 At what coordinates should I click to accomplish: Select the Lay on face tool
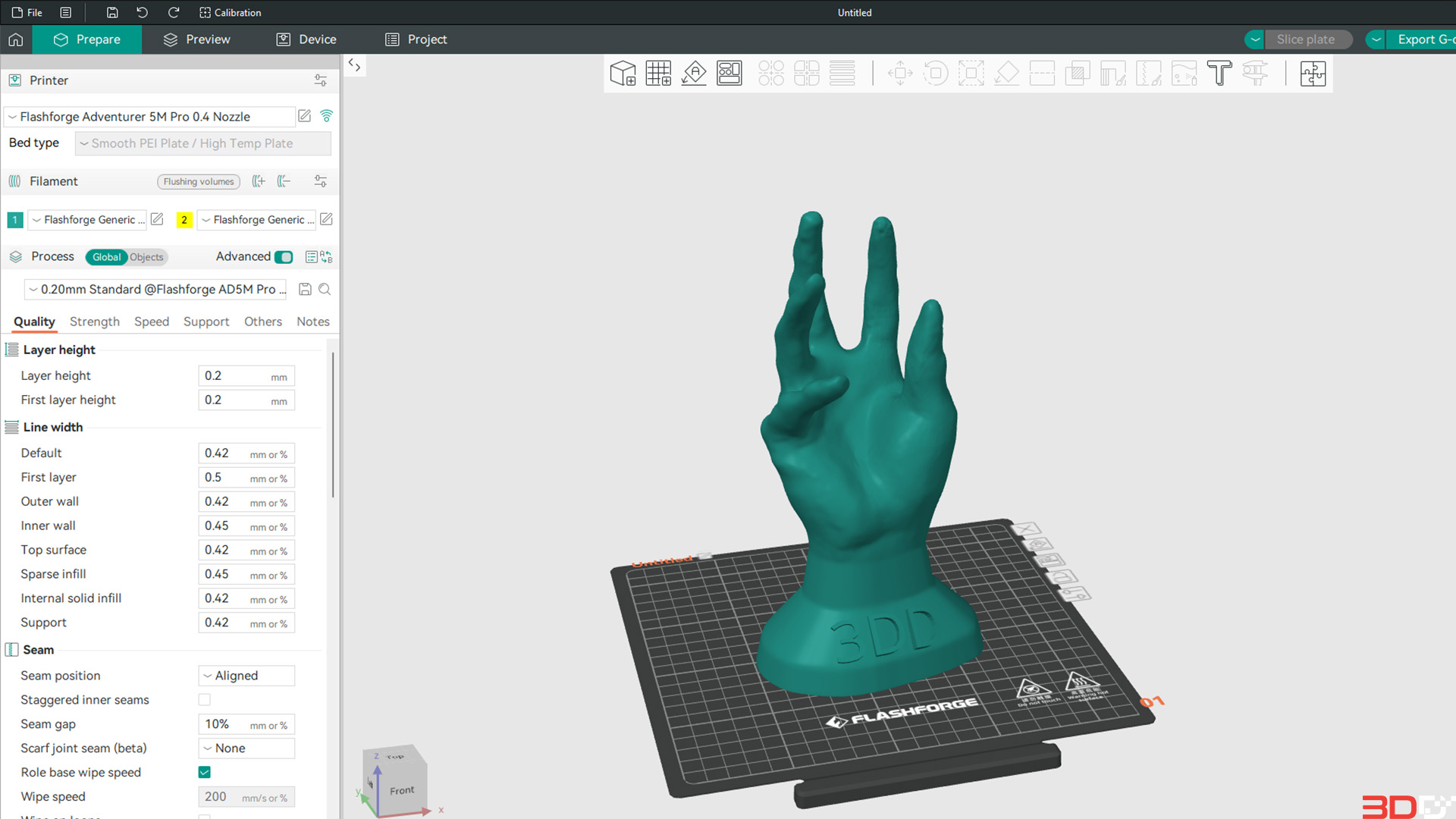coord(1006,74)
